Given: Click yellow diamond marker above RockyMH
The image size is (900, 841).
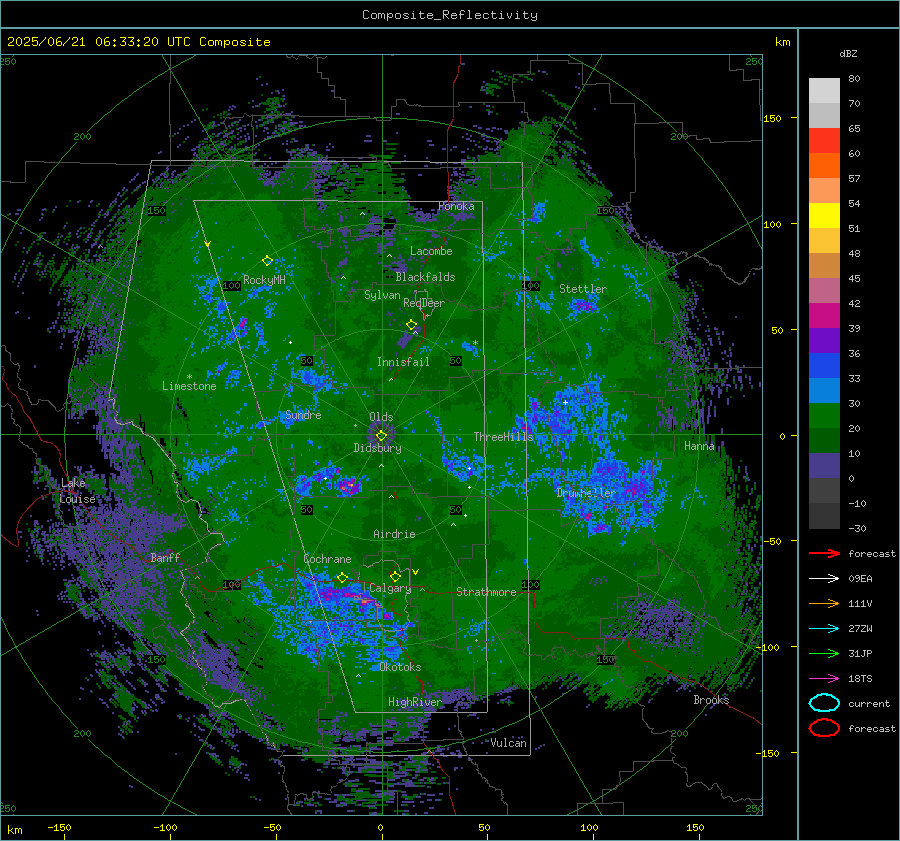Looking at the screenshot, I should (267, 261).
